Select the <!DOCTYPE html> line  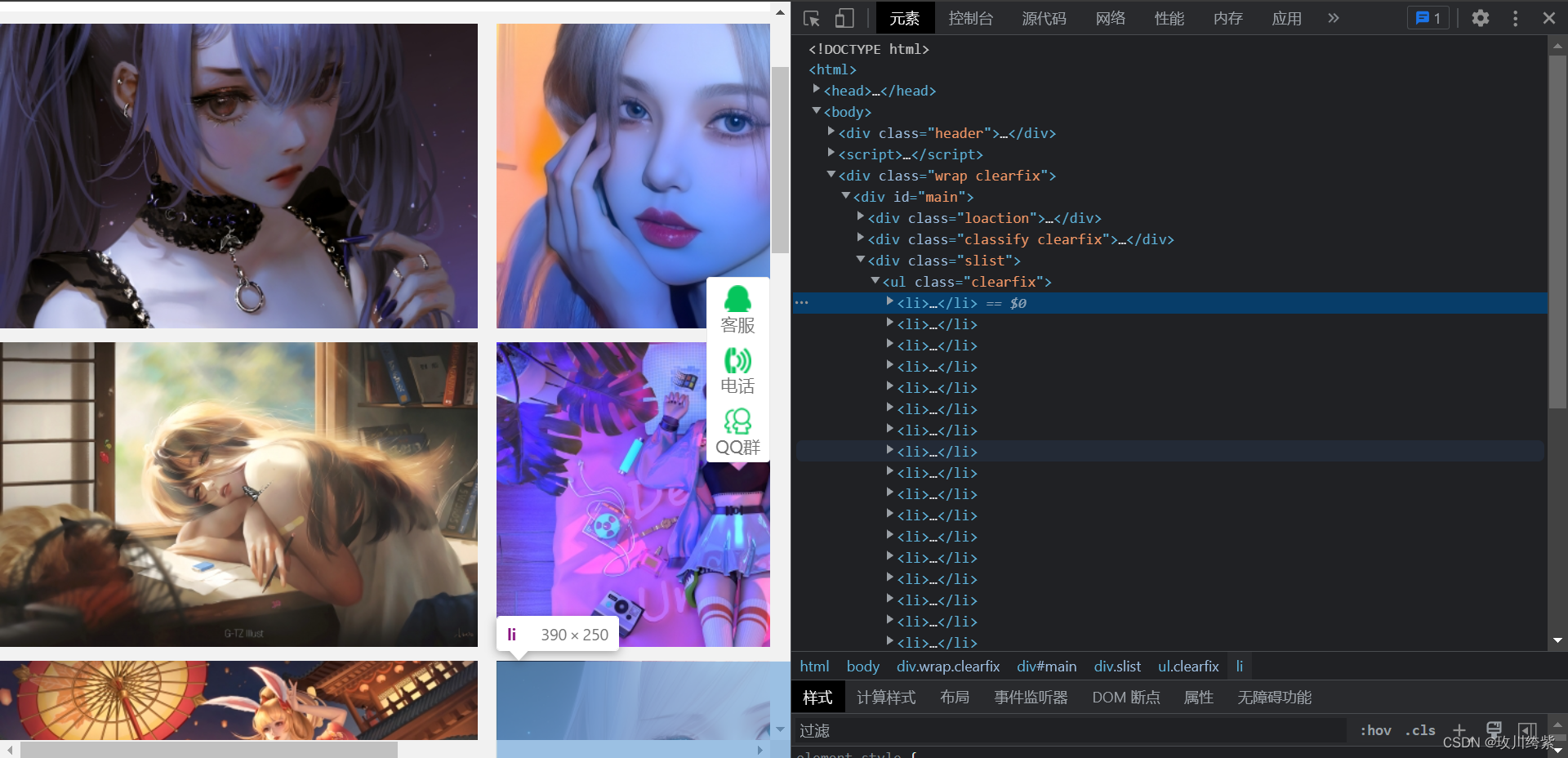click(869, 49)
